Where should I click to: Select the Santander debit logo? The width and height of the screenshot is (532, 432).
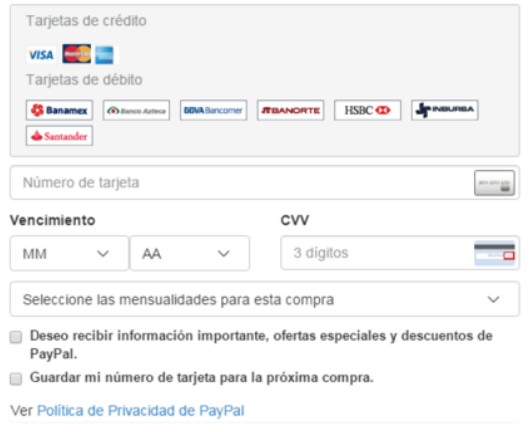tap(59, 136)
